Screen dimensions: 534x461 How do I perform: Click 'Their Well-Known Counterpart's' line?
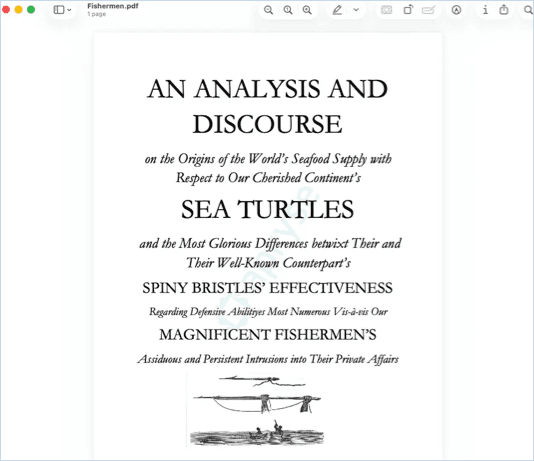point(268,263)
